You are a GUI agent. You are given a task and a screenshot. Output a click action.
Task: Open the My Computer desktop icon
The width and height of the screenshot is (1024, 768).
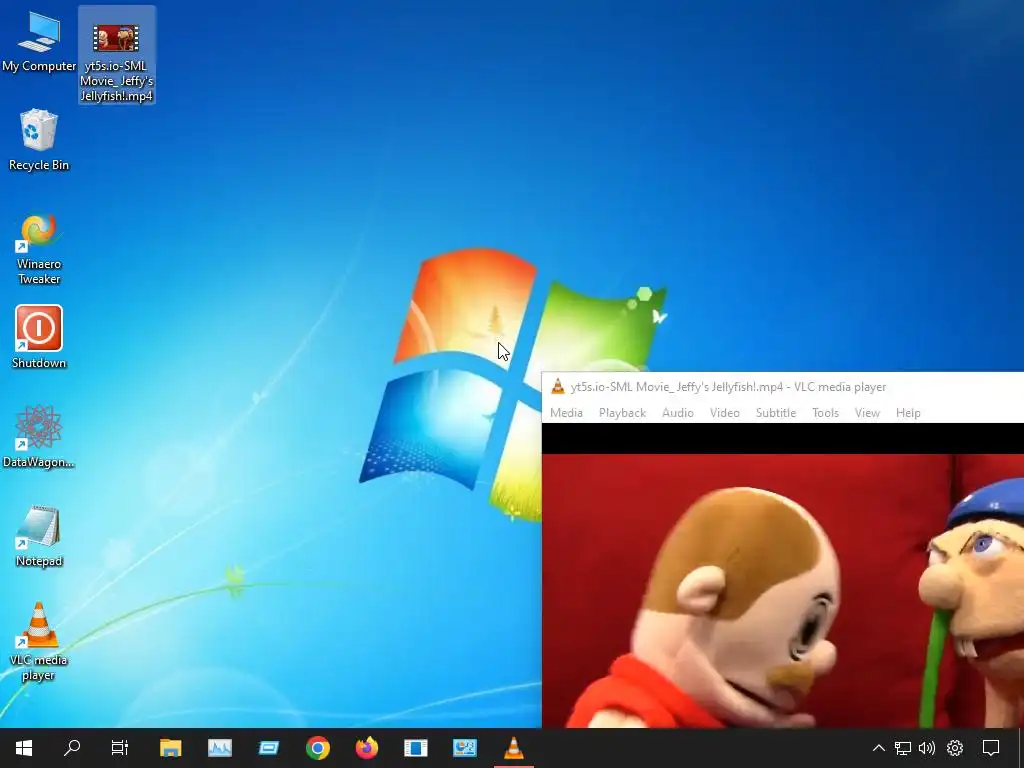click(x=39, y=42)
